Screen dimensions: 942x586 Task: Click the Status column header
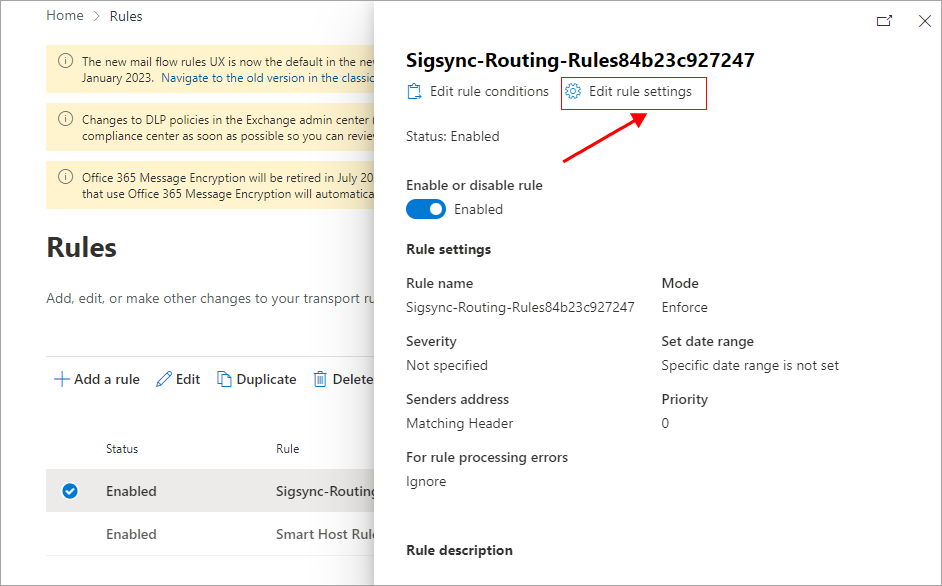coord(122,449)
